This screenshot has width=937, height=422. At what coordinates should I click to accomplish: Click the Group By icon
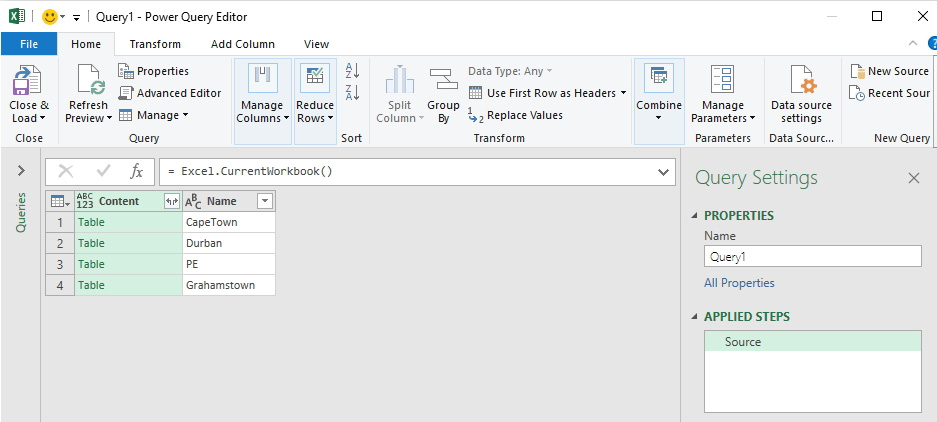pyautogui.click(x=443, y=79)
